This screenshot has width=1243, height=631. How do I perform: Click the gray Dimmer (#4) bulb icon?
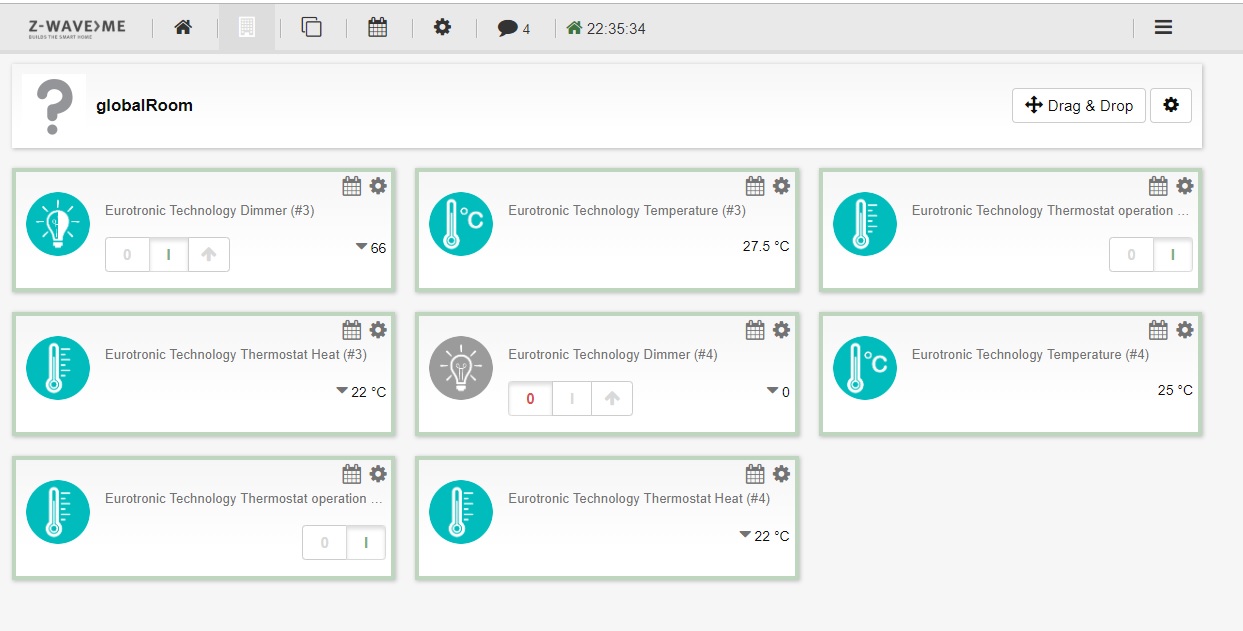(x=461, y=368)
